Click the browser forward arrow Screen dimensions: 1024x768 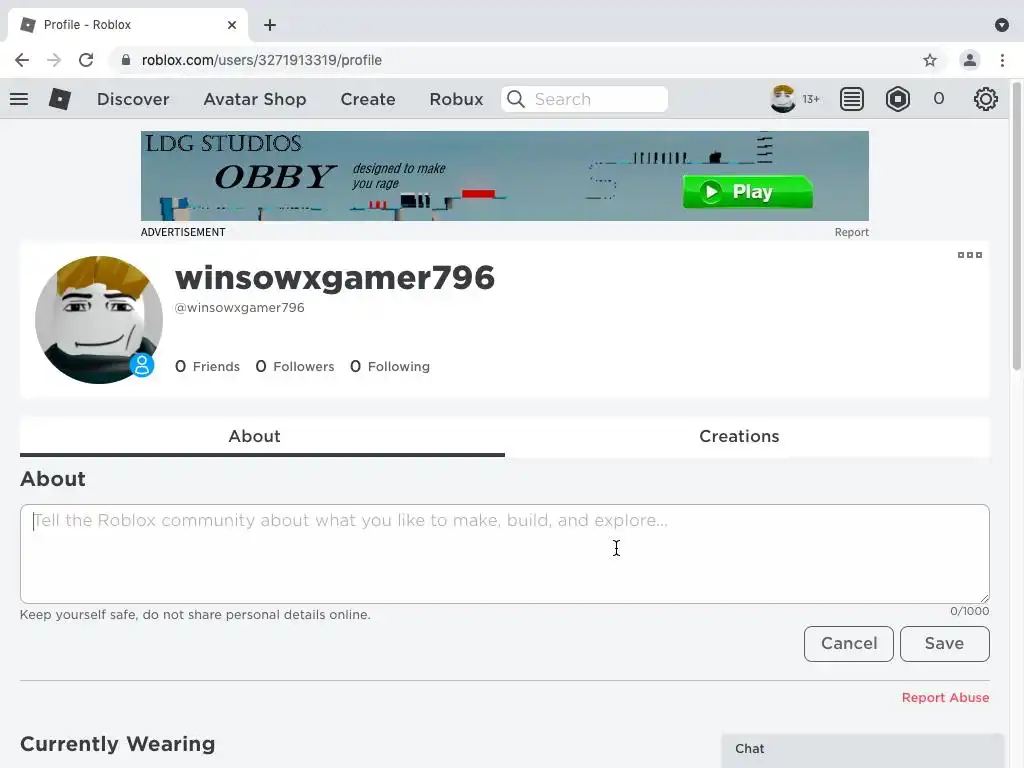(54, 60)
